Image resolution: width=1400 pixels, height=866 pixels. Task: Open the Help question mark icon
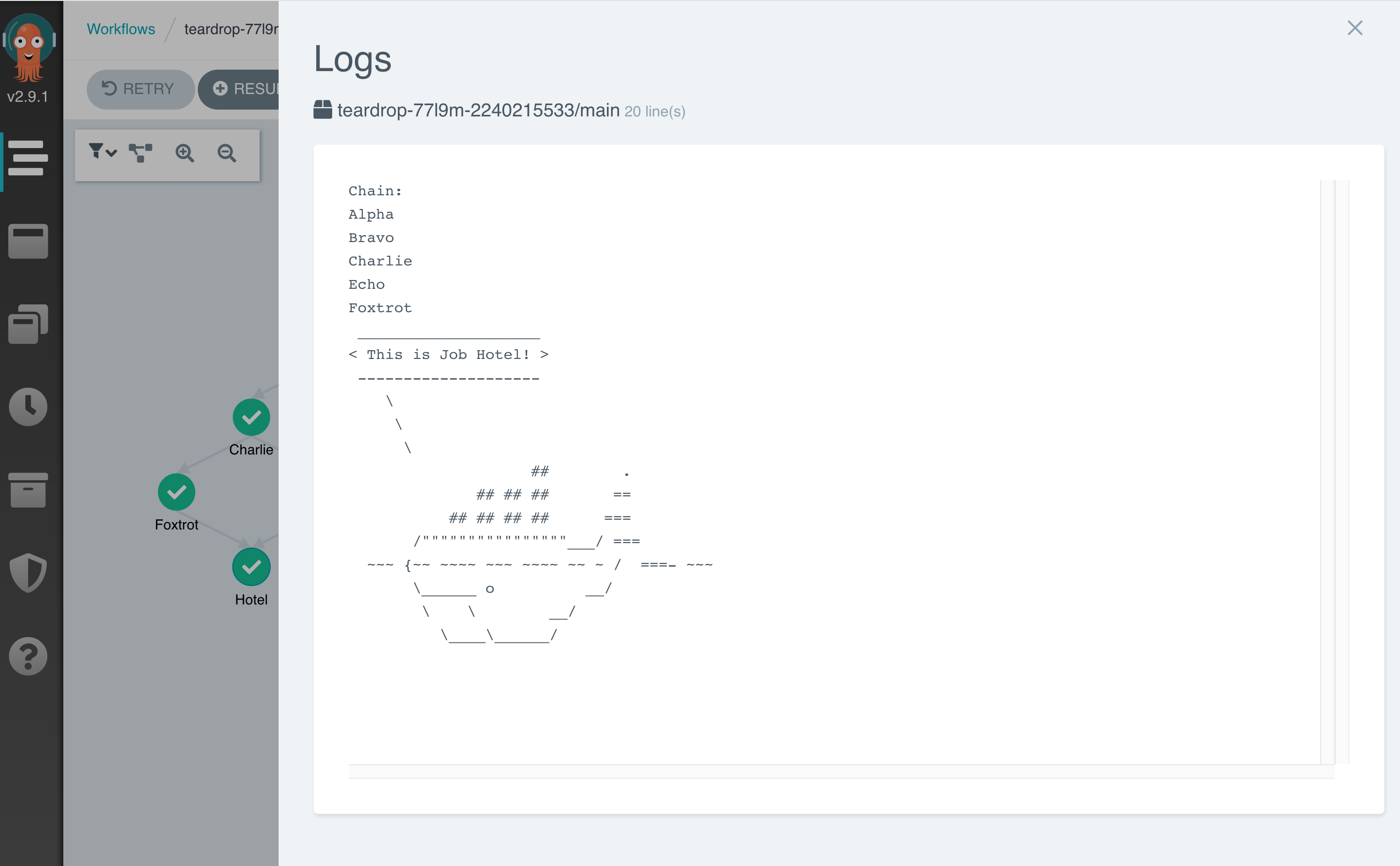point(28,656)
